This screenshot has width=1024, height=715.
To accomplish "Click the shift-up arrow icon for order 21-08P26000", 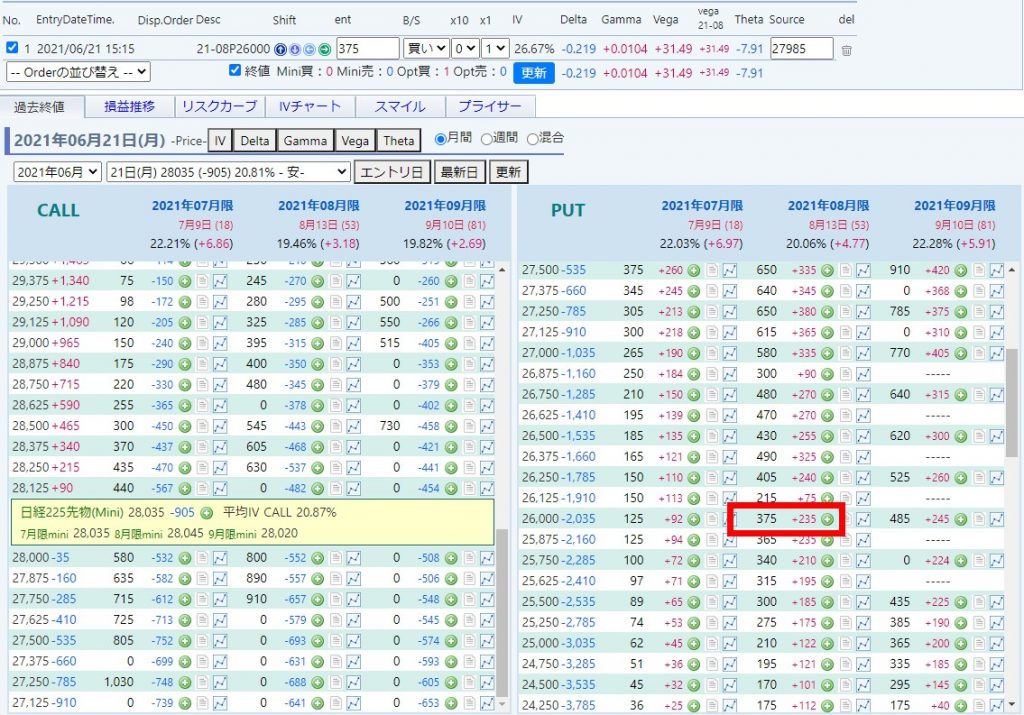I will tap(280, 49).
